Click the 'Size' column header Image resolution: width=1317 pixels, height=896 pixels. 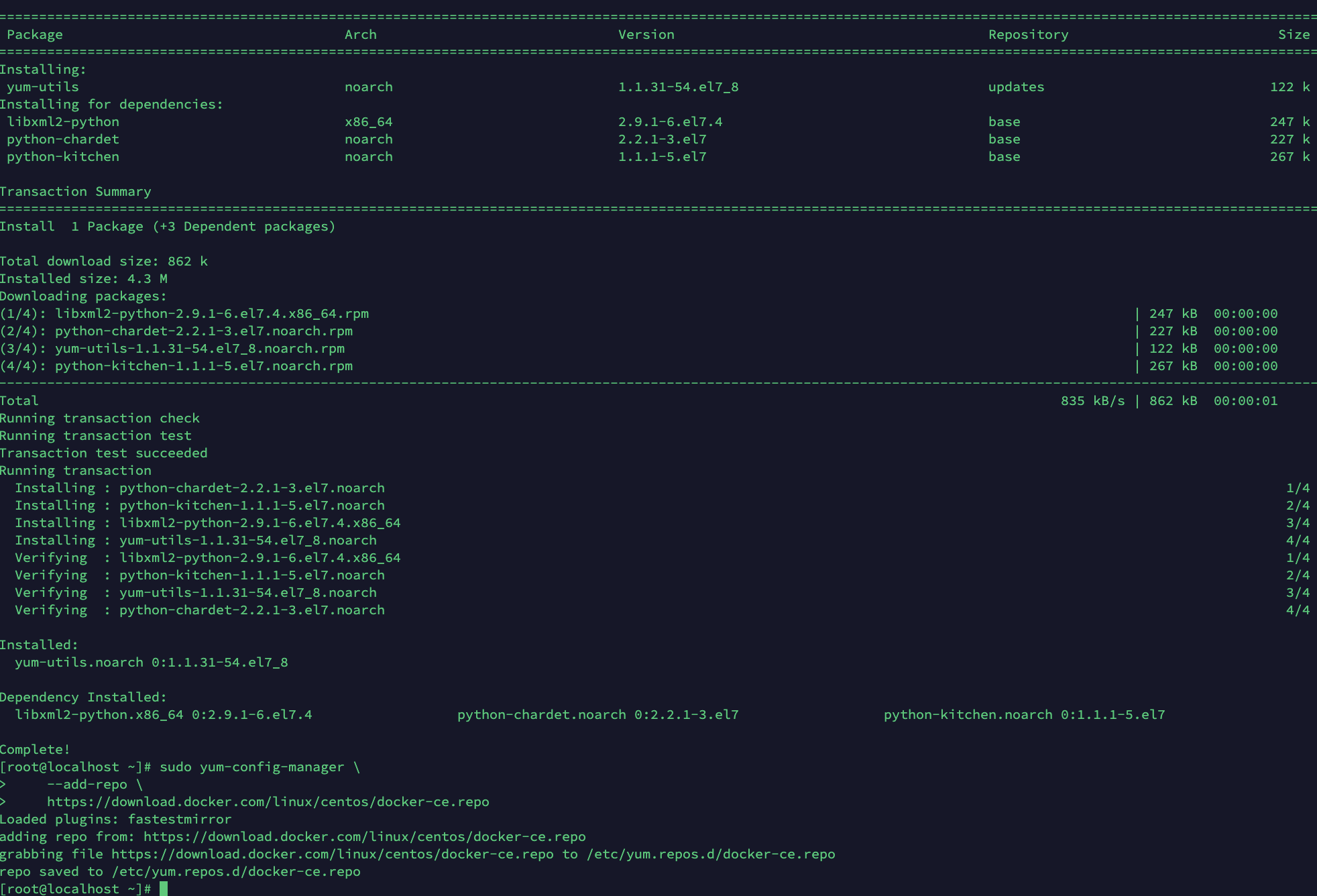pyautogui.click(x=1294, y=34)
